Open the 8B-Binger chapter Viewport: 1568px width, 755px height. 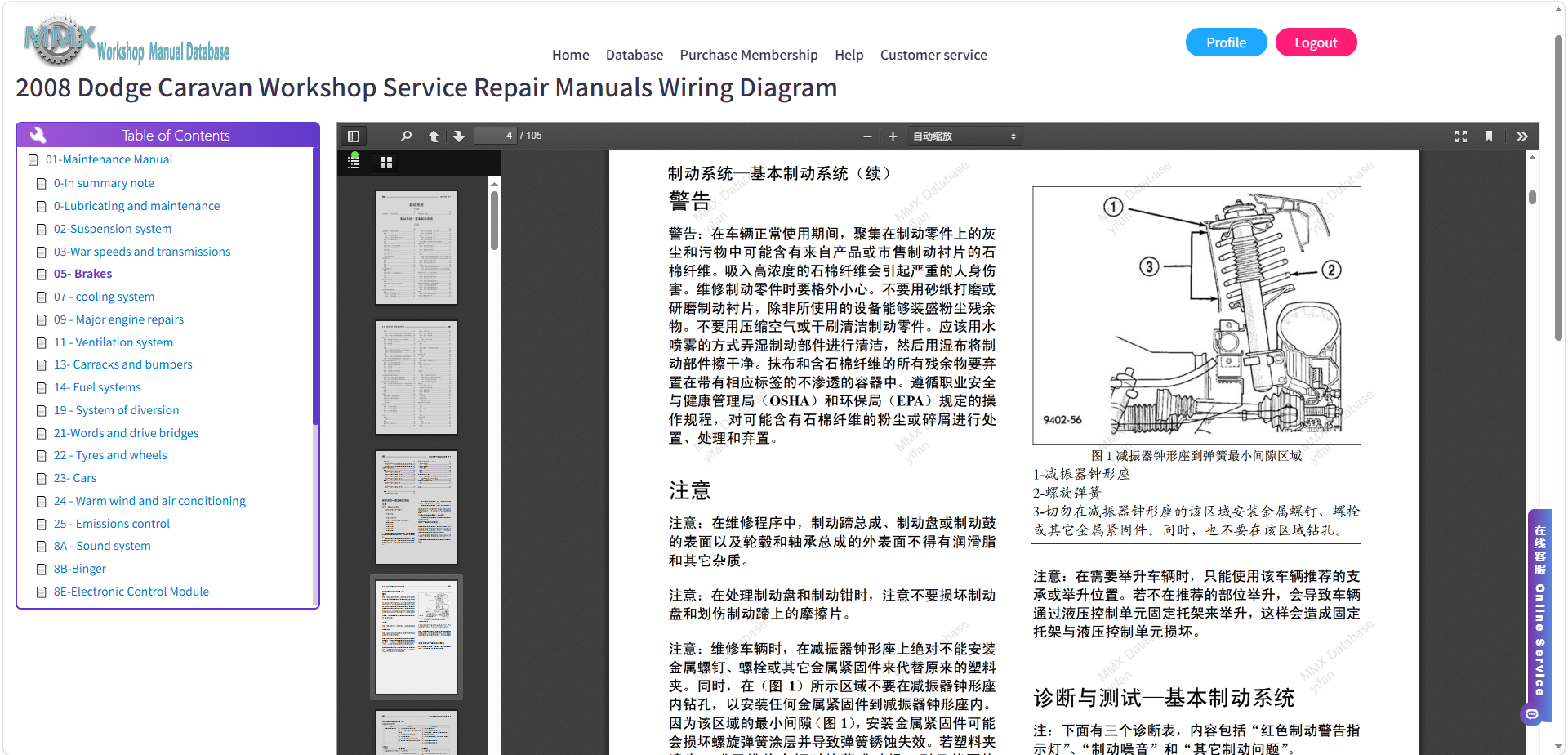click(80, 569)
